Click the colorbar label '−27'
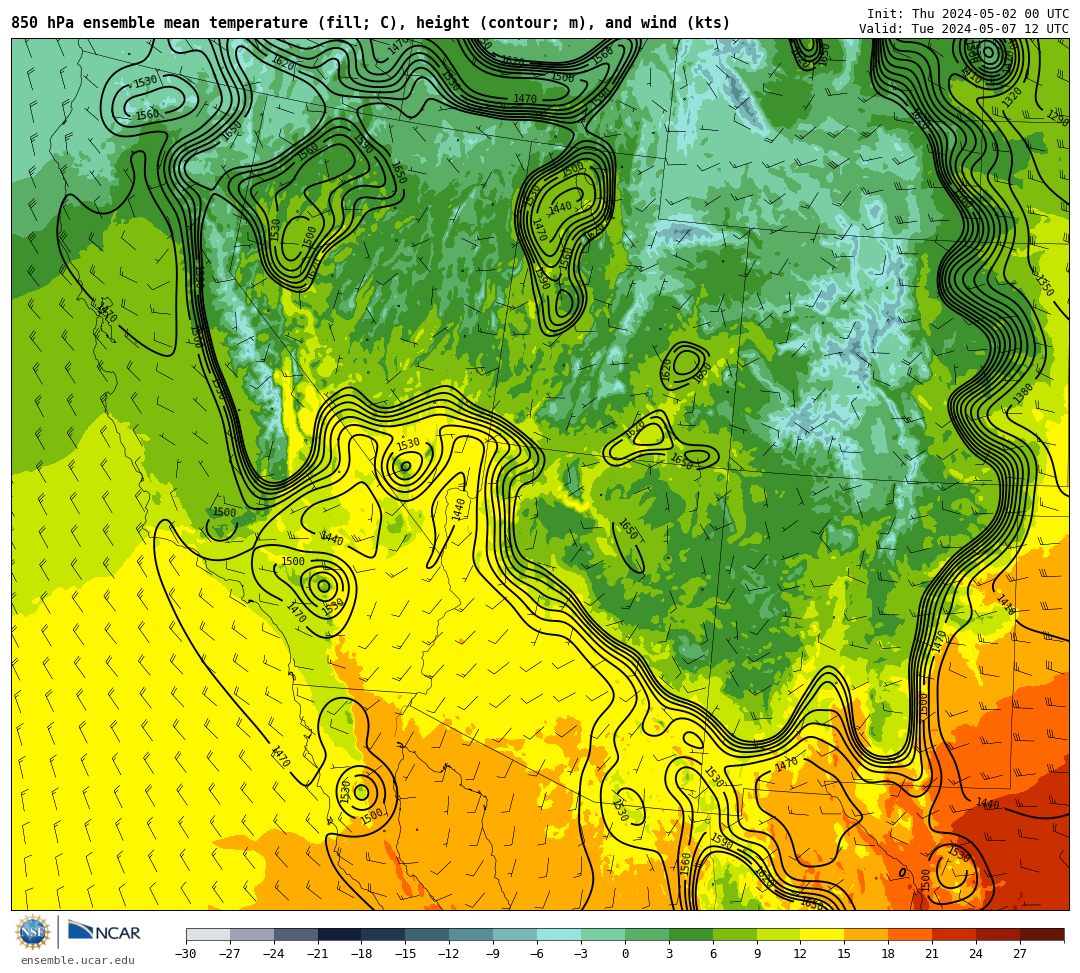Screen dimensions: 1080x973 [x=230, y=954]
